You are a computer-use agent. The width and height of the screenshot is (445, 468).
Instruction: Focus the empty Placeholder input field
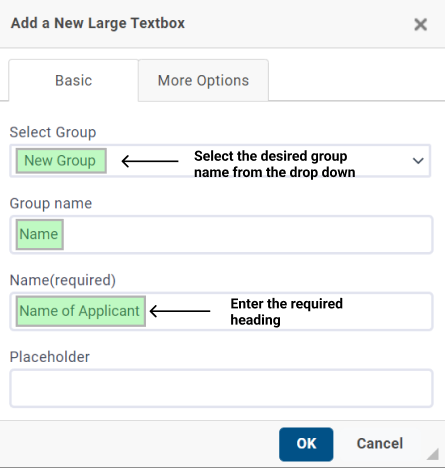221,388
